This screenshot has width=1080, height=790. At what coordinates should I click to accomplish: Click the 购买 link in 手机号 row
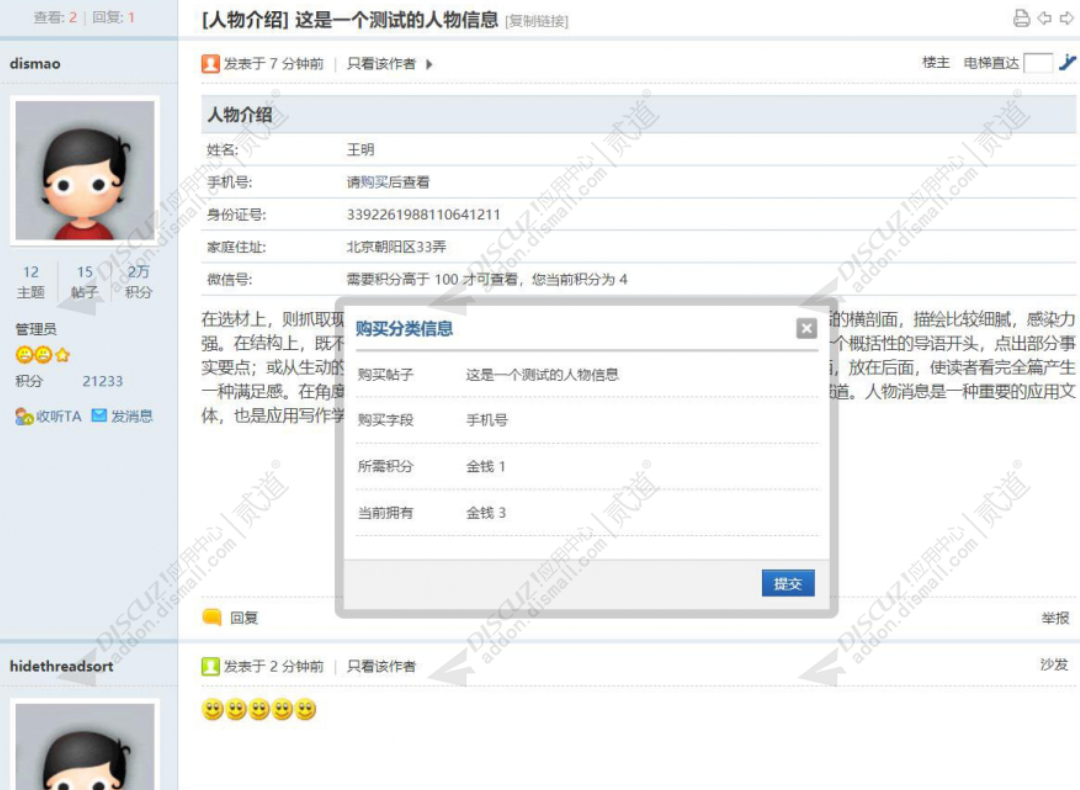point(374,182)
